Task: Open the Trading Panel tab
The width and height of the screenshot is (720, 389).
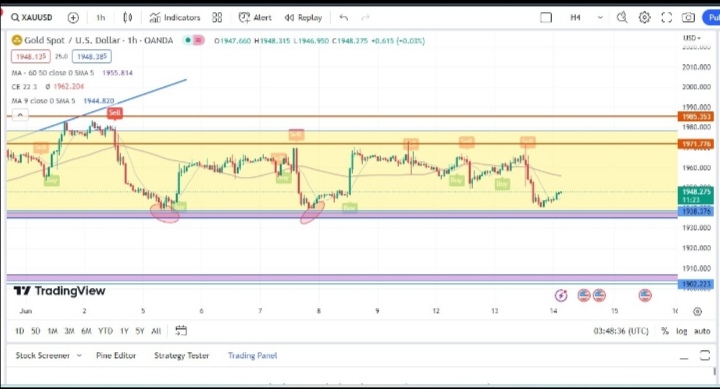Action: pyautogui.click(x=253, y=355)
